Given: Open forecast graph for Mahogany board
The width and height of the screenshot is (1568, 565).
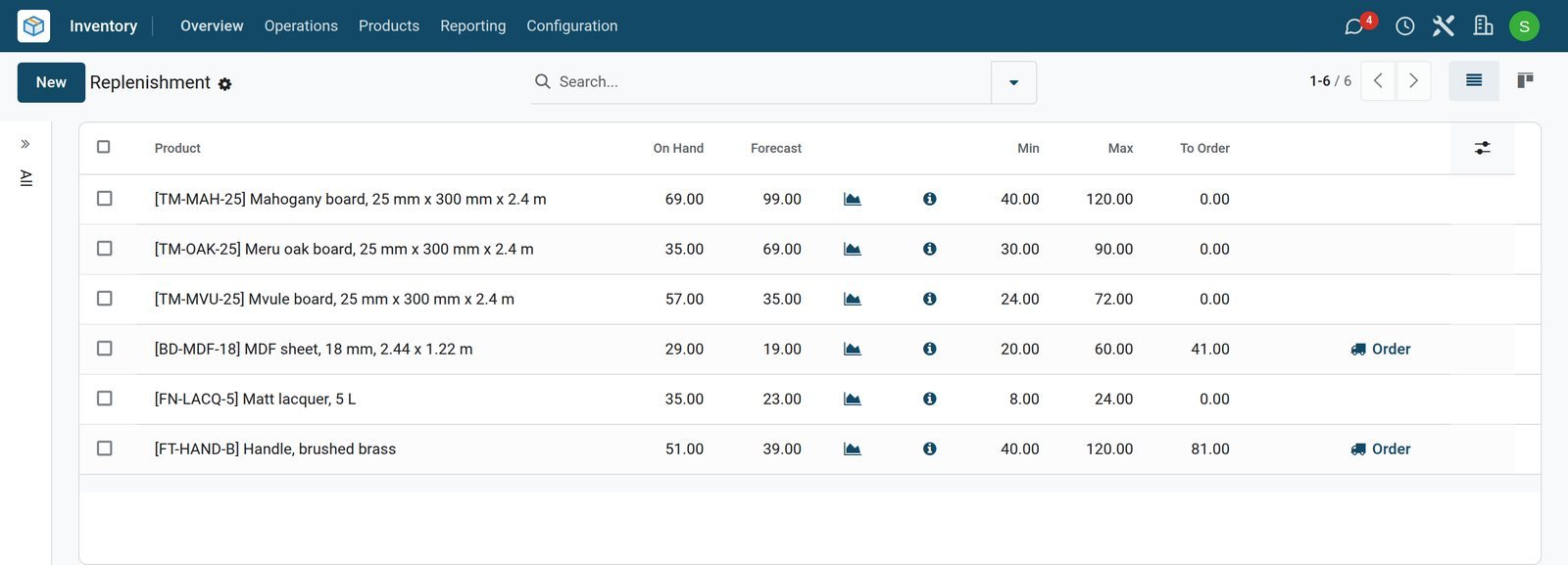Looking at the screenshot, I should point(853,199).
